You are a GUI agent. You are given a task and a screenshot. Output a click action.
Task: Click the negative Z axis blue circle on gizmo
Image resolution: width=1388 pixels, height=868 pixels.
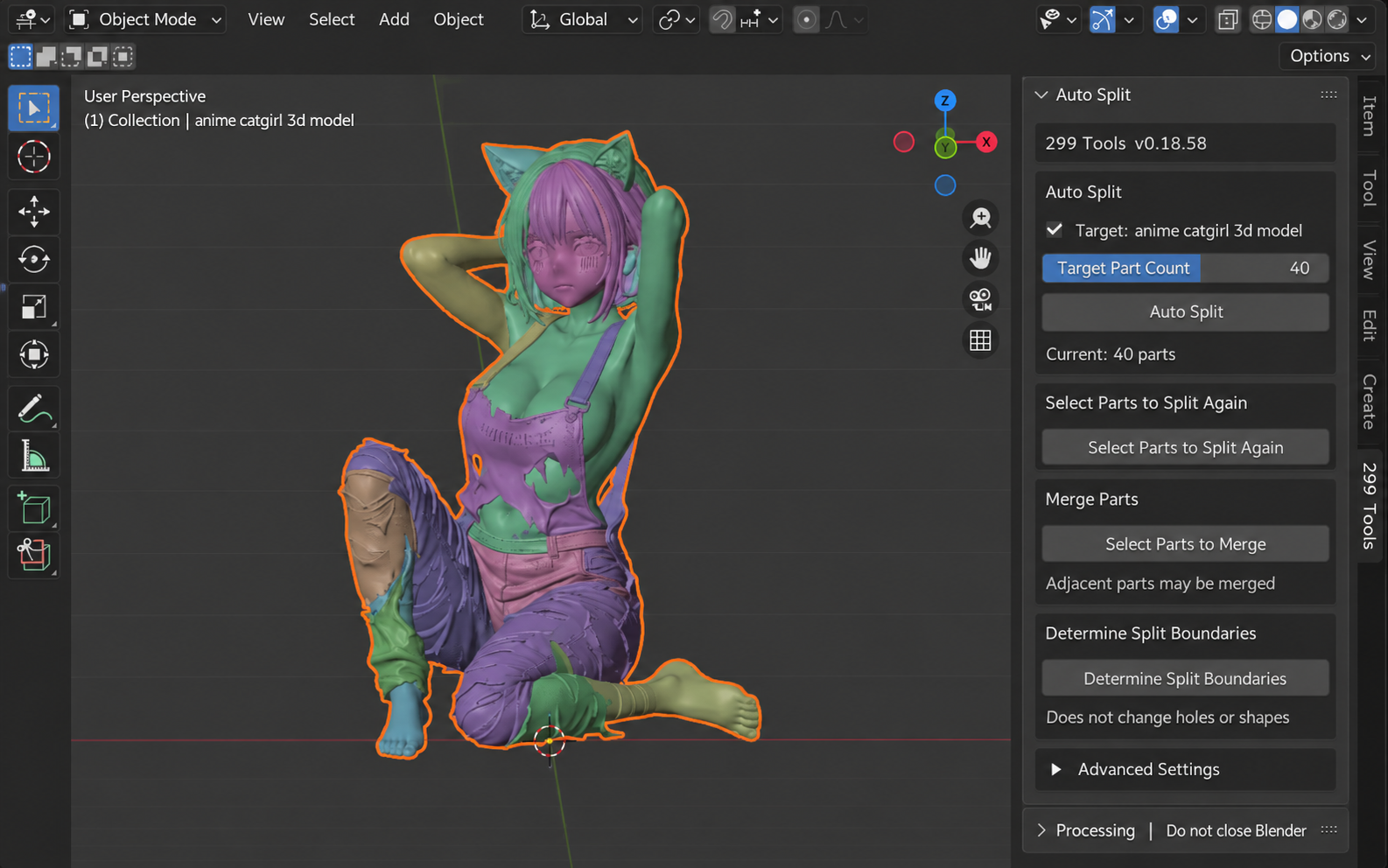click(x=945, y=185)
